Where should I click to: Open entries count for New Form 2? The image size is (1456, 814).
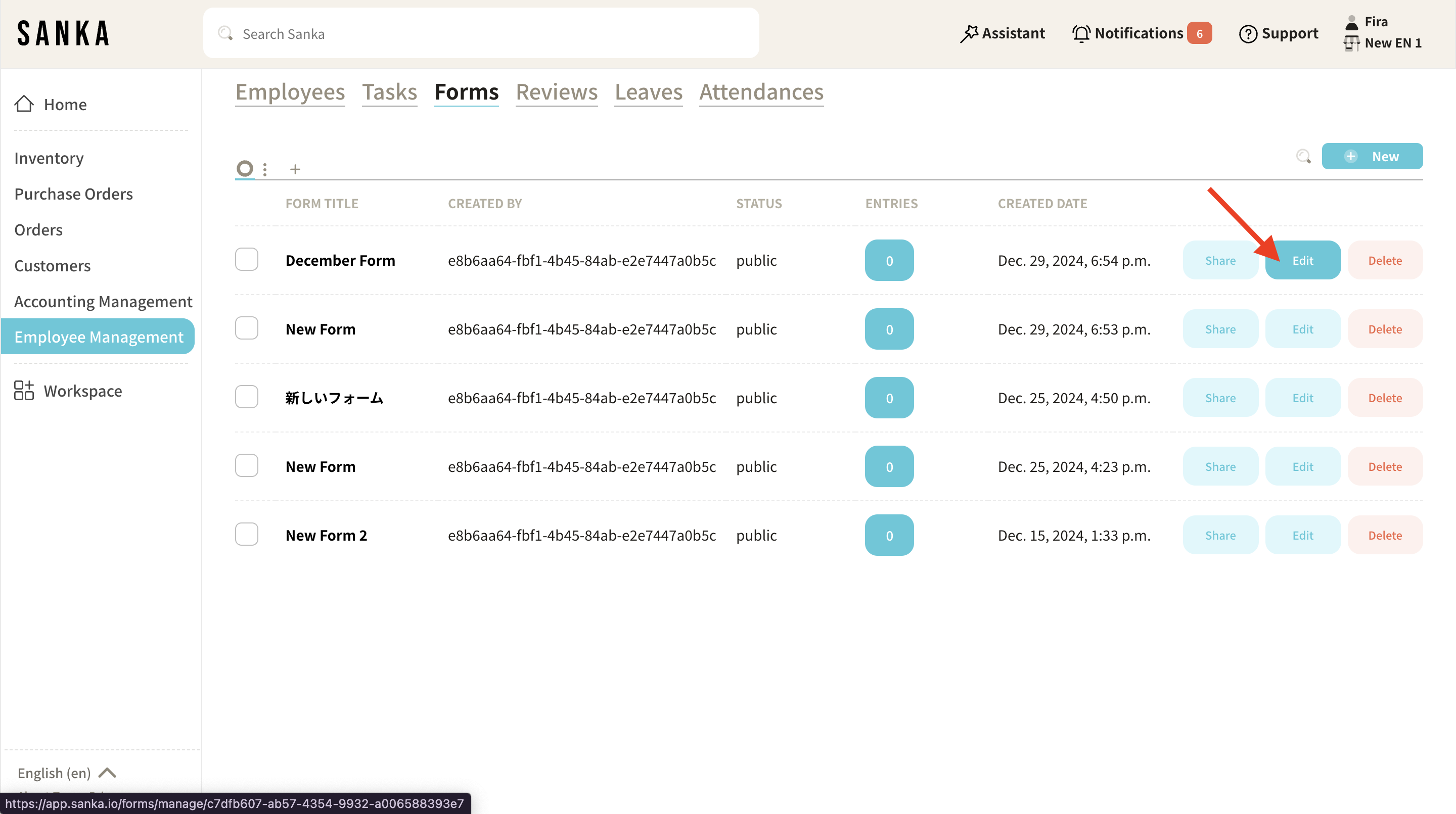click(889, 535)
